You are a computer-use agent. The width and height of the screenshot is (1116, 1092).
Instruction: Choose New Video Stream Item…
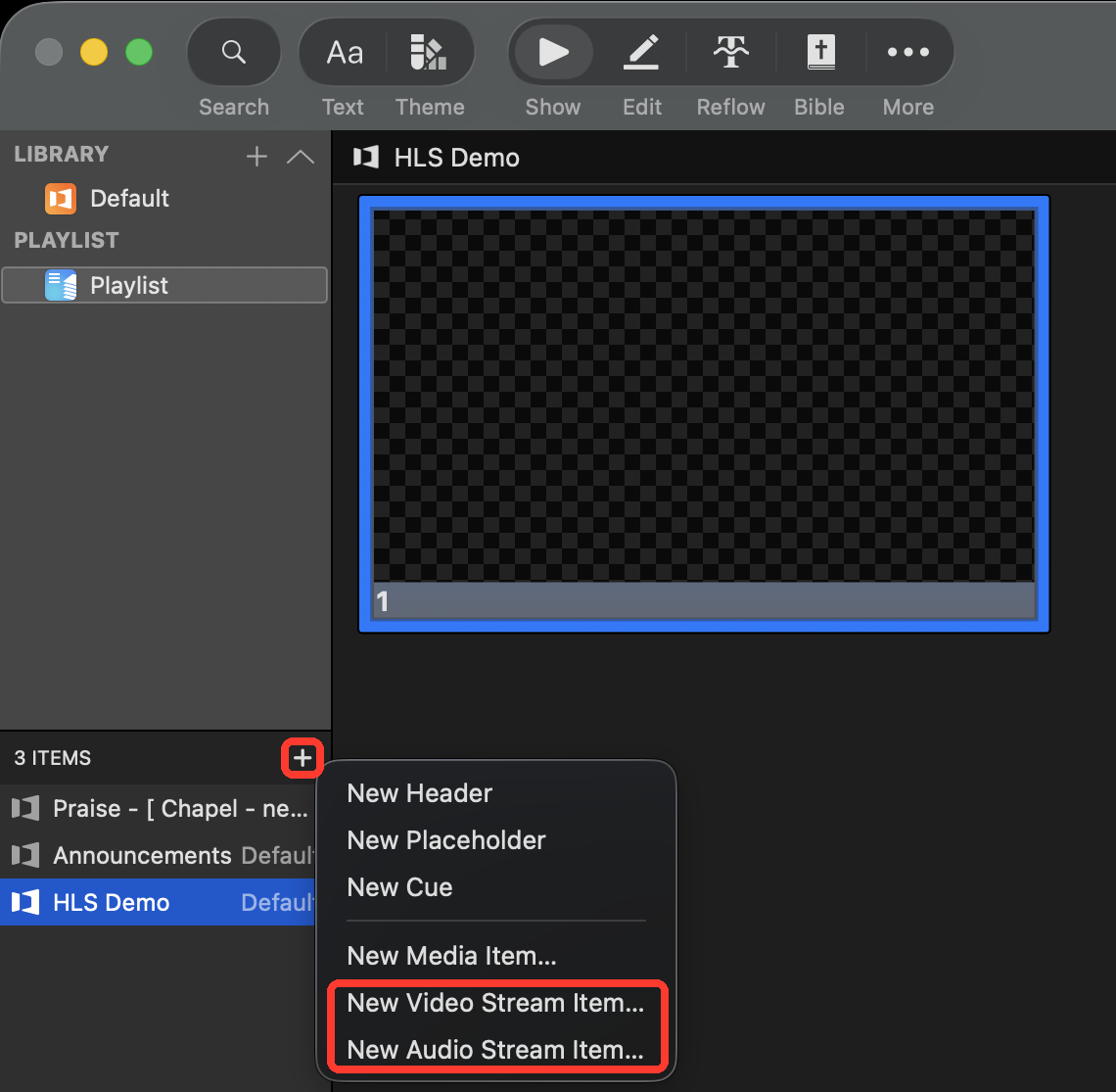[x=496, y=1002]
